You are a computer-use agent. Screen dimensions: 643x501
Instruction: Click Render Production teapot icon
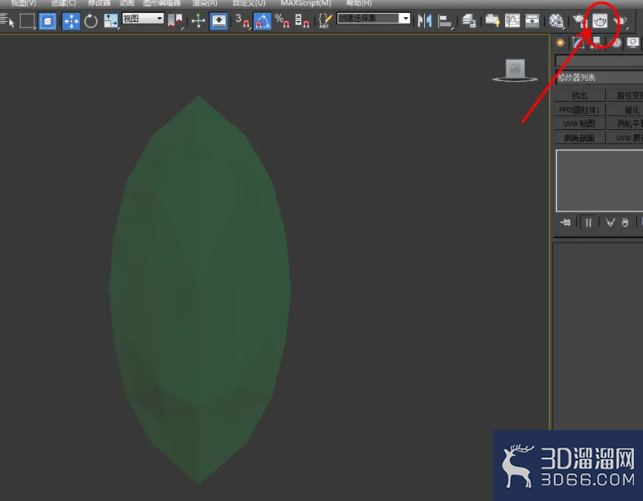point(621,21)
